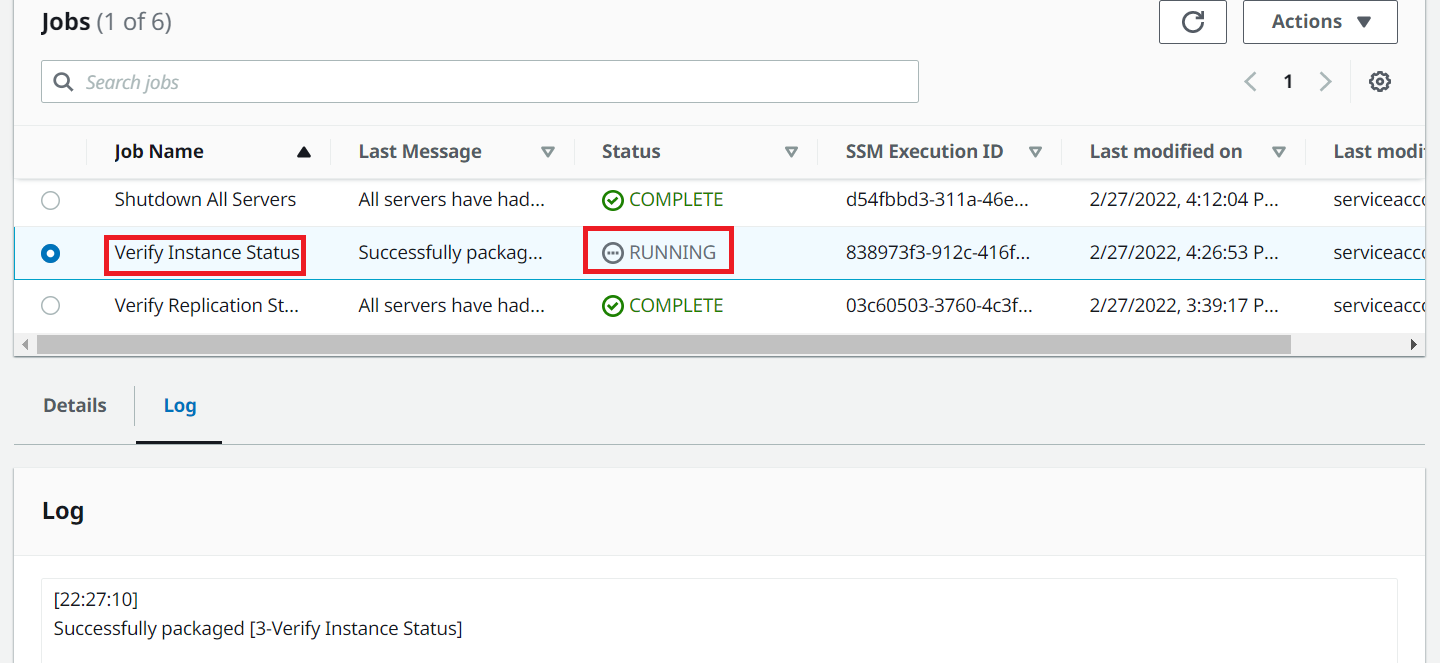Click Verify Replication row last message cell

(452, 306)
